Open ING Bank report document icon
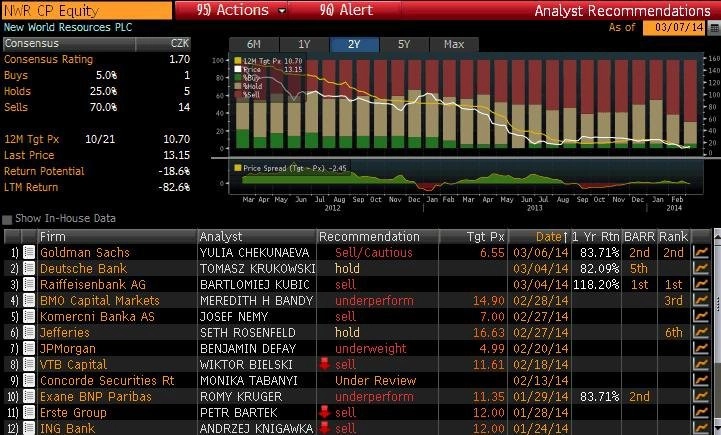The height and width of the screenshot is (435, 721). pos(29,429)
